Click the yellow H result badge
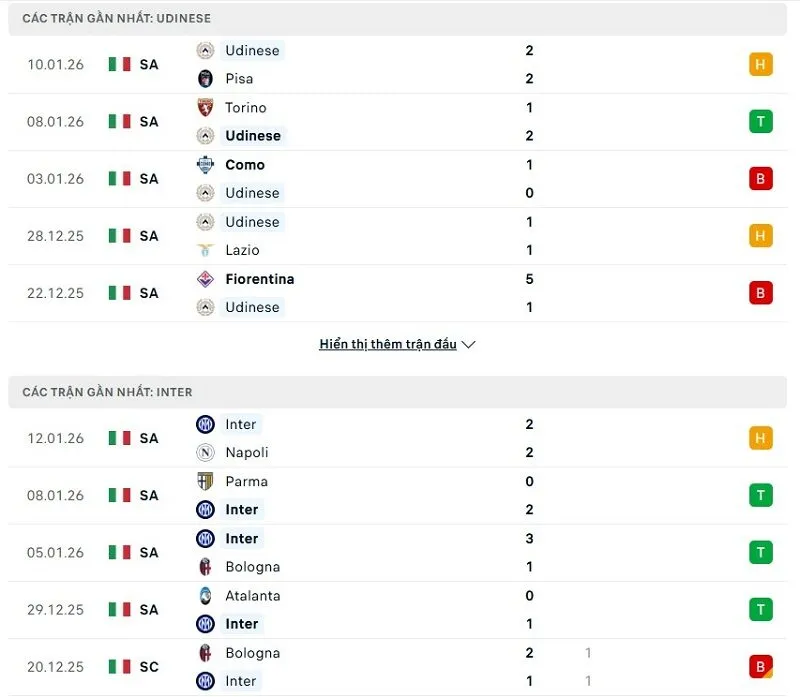This screenshot has height=697, width=800. point(760,64)
